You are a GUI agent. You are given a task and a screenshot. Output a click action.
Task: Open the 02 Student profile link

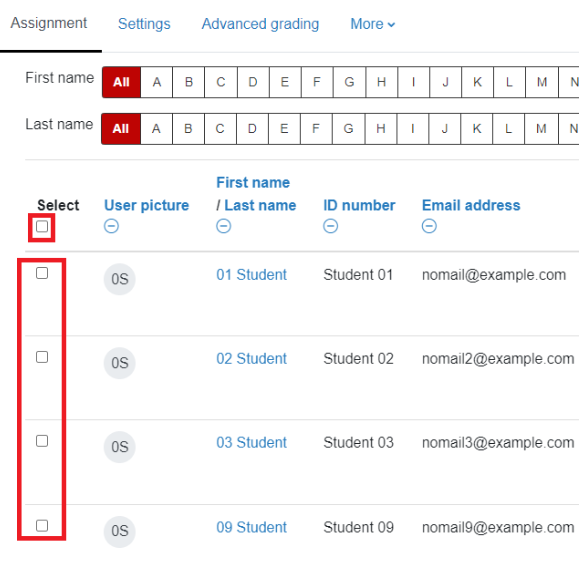251,359
